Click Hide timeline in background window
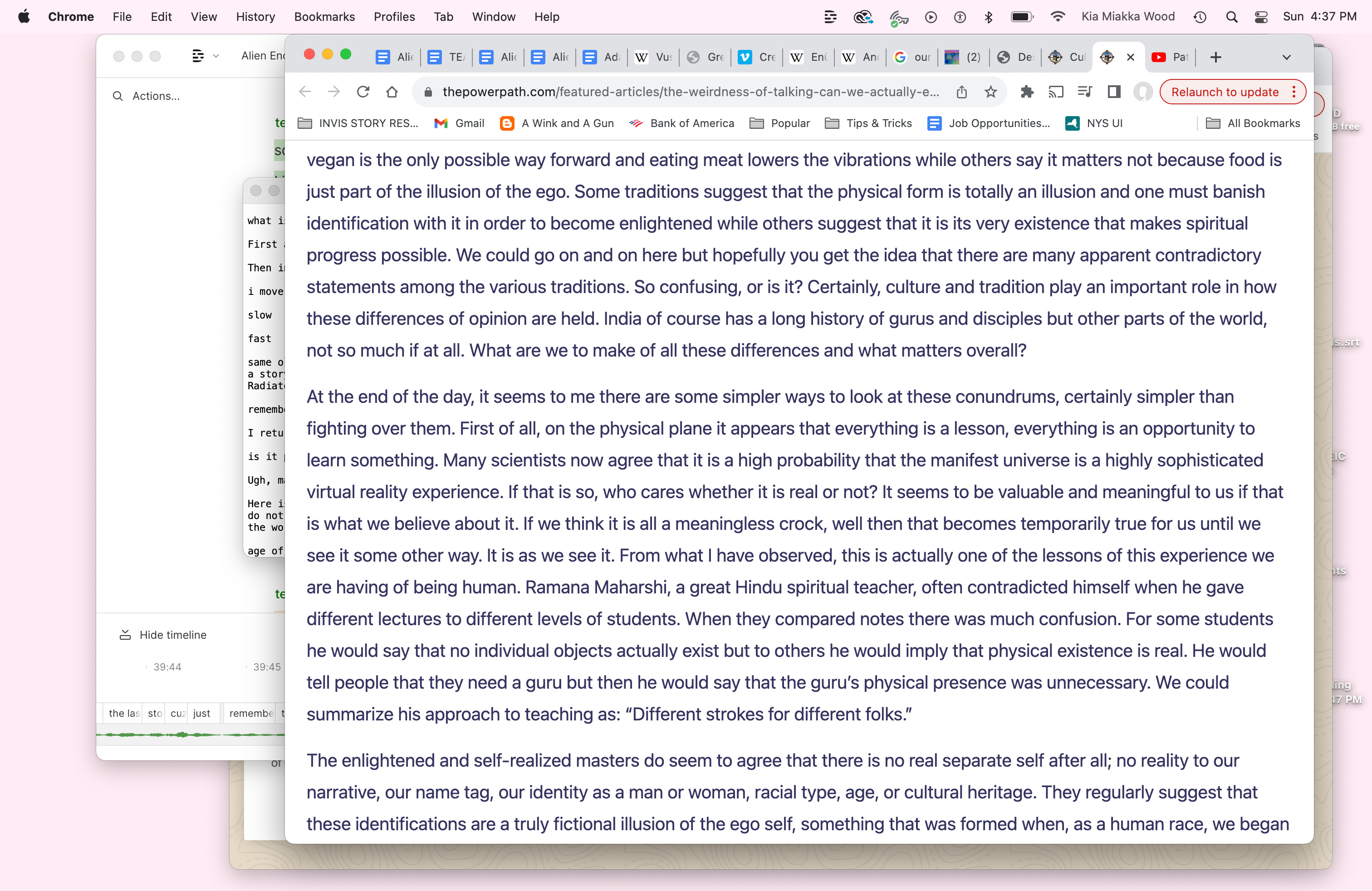 click(x=163, y=635)
